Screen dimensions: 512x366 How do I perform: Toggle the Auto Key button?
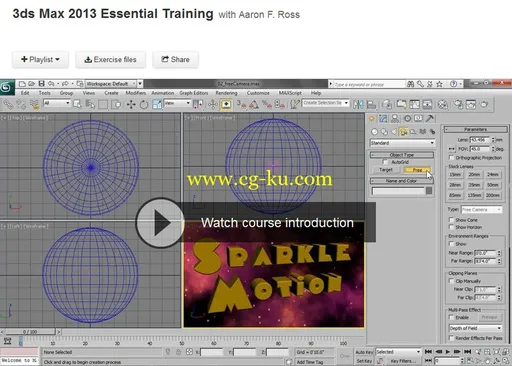(x=364, y=352)
